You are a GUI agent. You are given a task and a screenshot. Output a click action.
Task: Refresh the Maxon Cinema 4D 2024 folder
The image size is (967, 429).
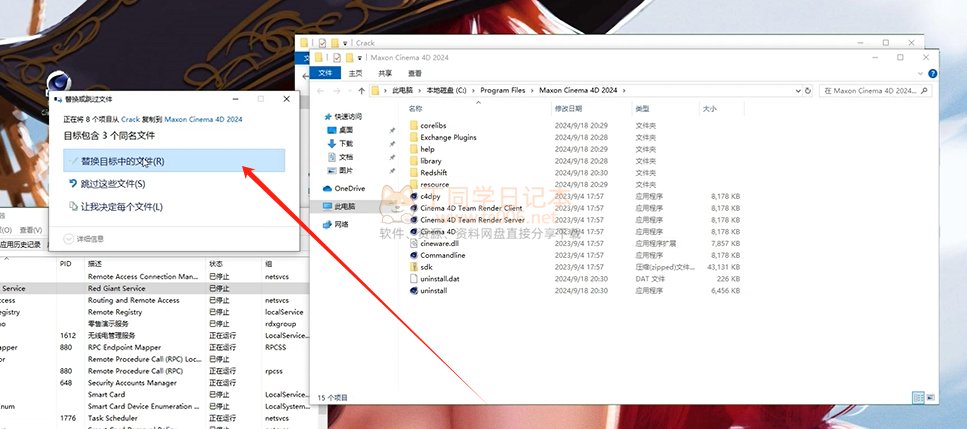808,91
